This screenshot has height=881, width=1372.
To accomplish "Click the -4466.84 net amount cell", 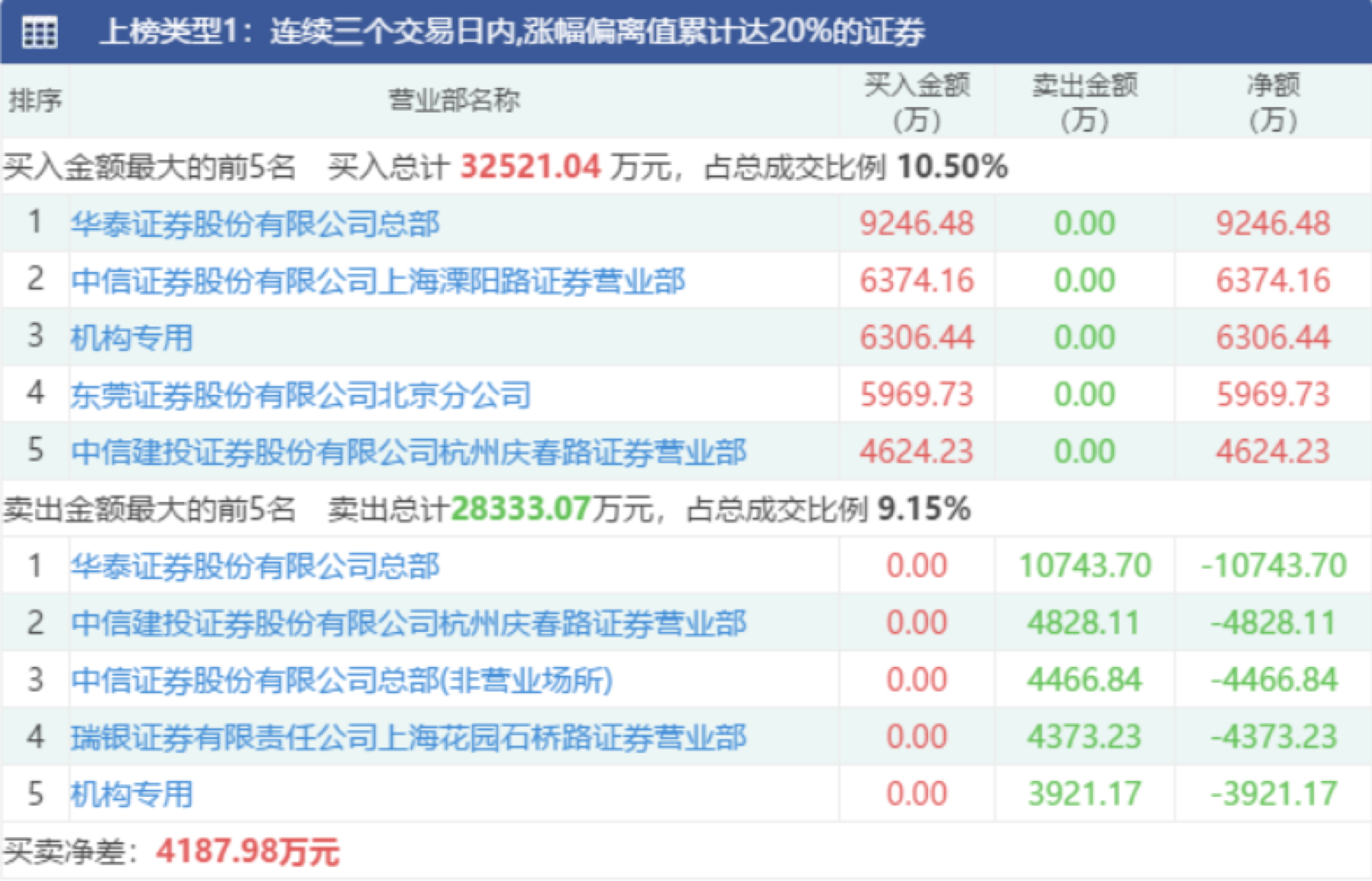I will click(1274, 680).
